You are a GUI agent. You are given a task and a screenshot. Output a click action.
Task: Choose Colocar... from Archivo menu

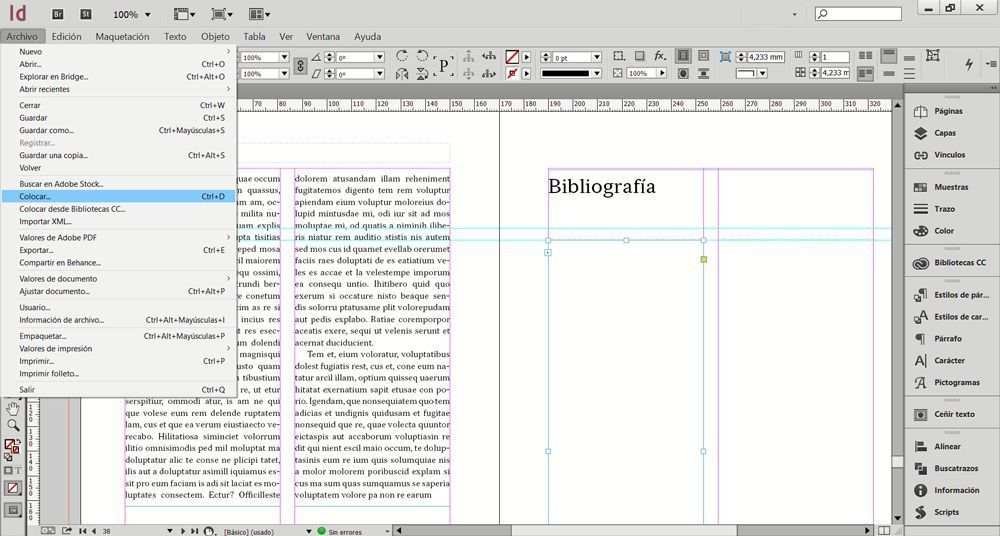119,197
